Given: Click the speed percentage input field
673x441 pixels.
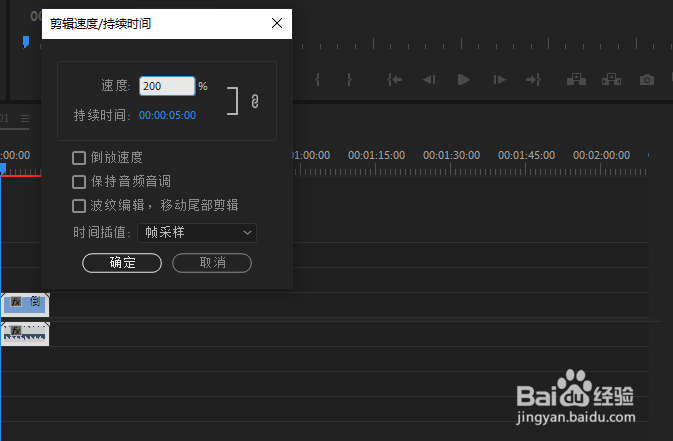Looking at the screenshot, I should tap(167, 86).
